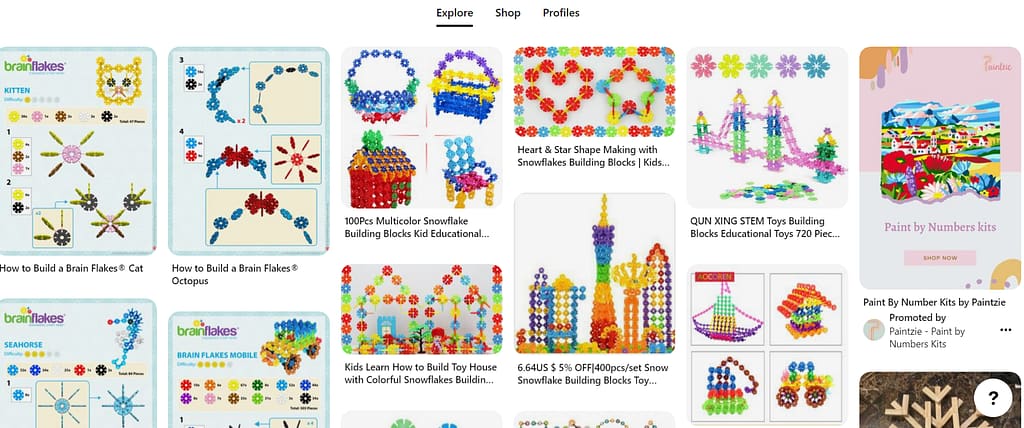This screenshot has height=428, width=1024.
Task: Click the Brain Flakes Seahorse instructions pin
Action: (78, 363)
